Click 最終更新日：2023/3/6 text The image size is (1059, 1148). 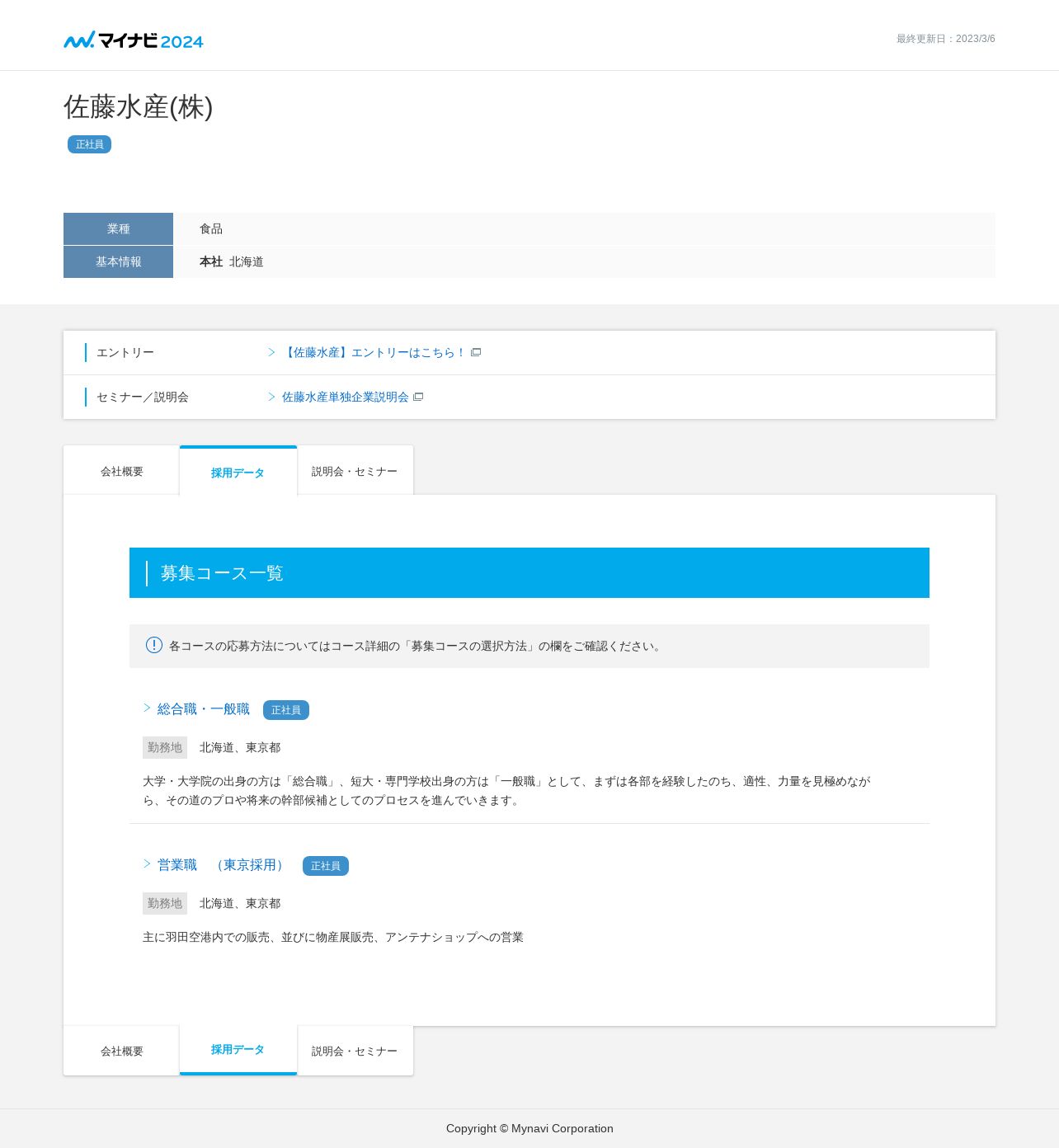(x=946, y=39)
